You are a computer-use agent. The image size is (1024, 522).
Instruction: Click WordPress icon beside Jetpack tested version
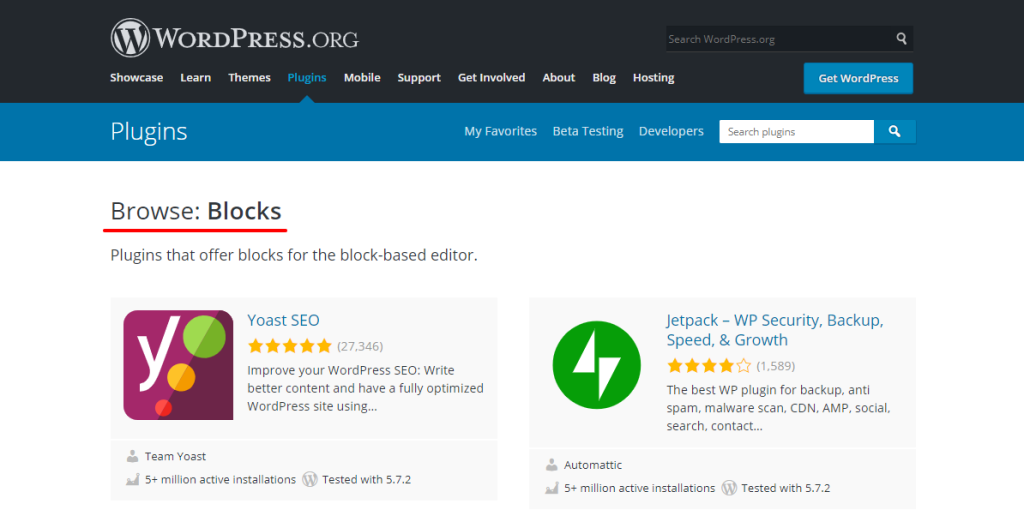click(x=729, y=488)
